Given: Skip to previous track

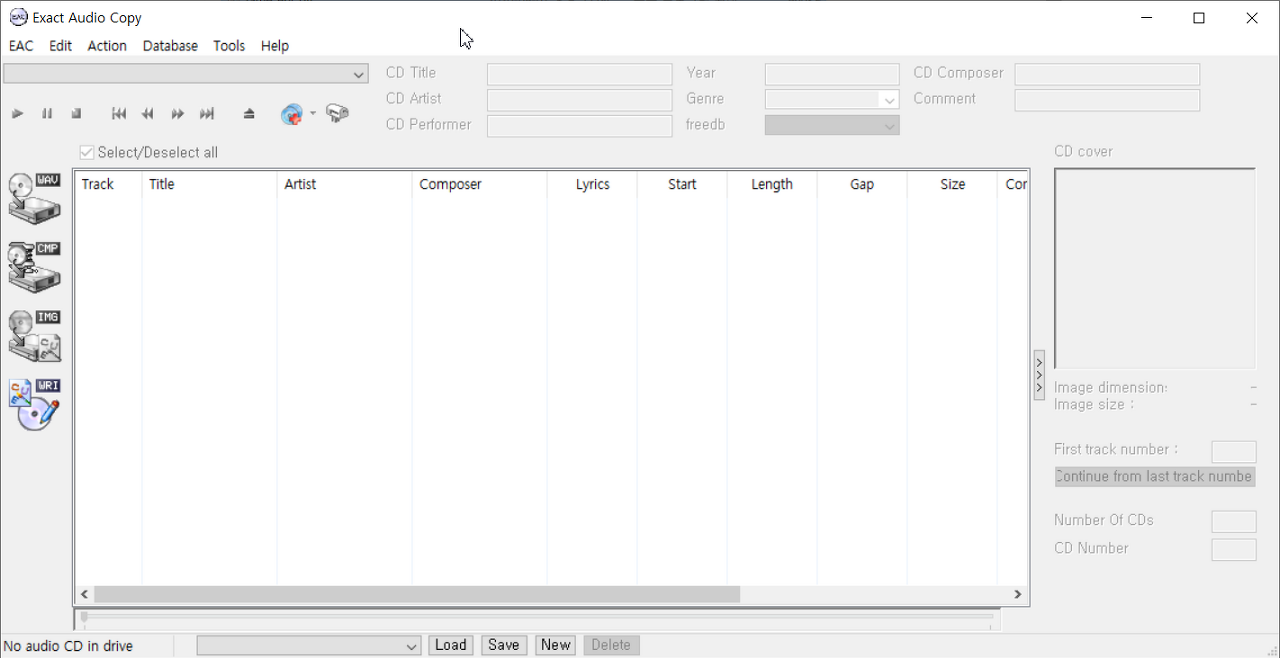Looking at the screenshot, I should (119, 114).
